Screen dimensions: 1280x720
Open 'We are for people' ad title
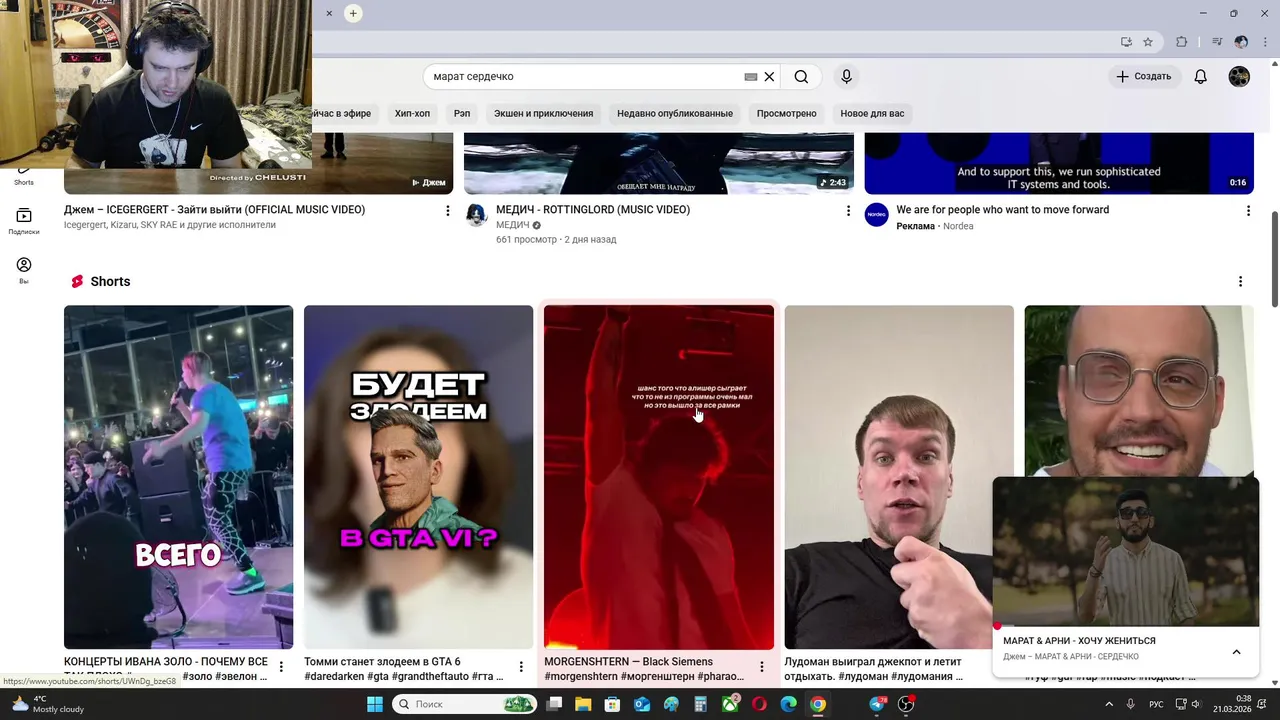tap(1003, 210)
